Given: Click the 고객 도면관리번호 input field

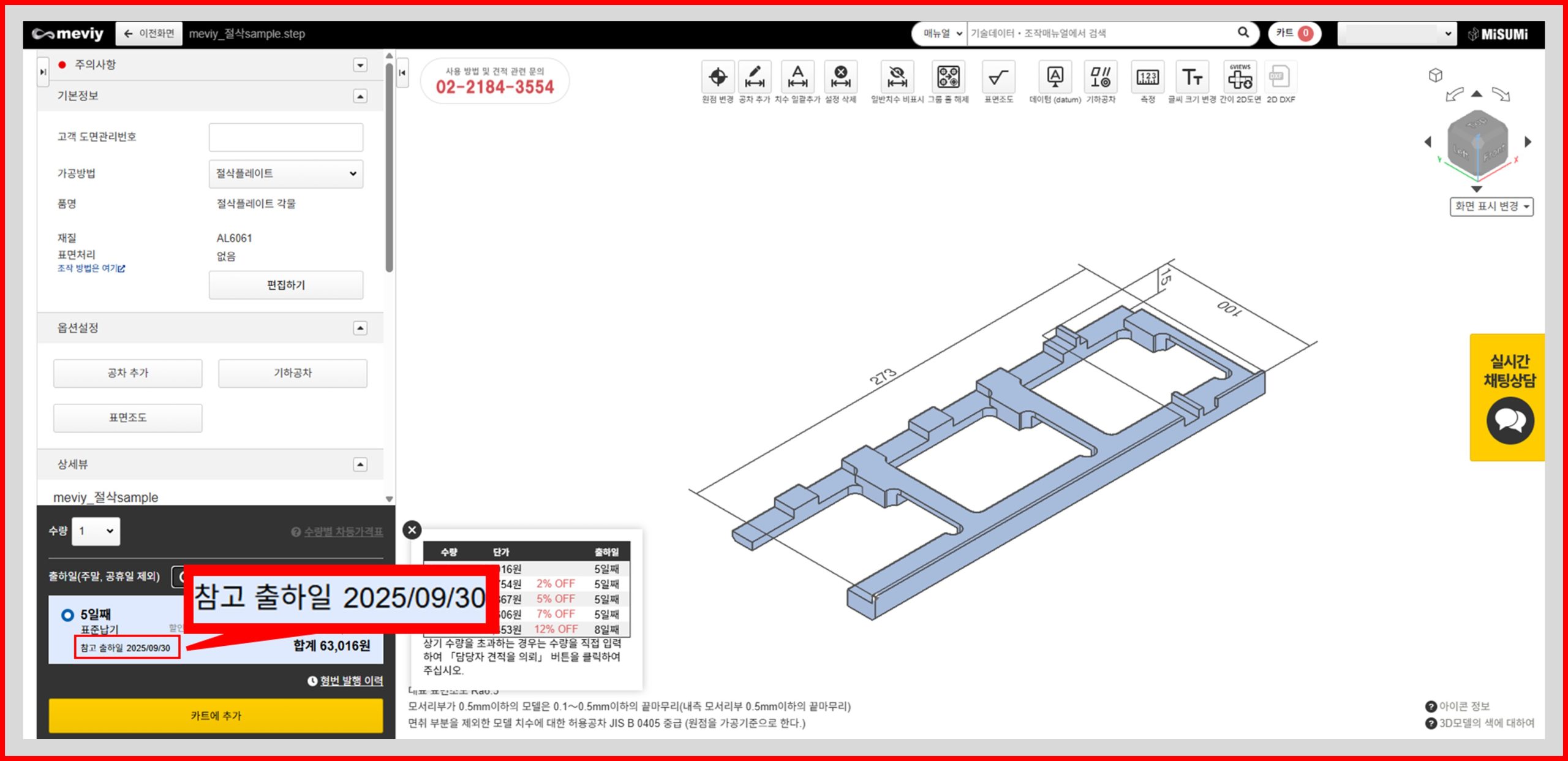Looking at the screenshot, I should [285, 137].
